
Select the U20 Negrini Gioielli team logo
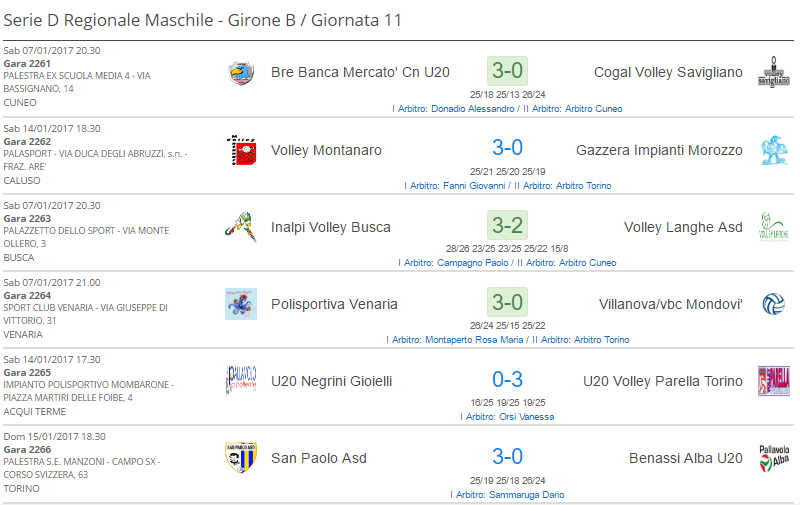[x=241, y=381]
